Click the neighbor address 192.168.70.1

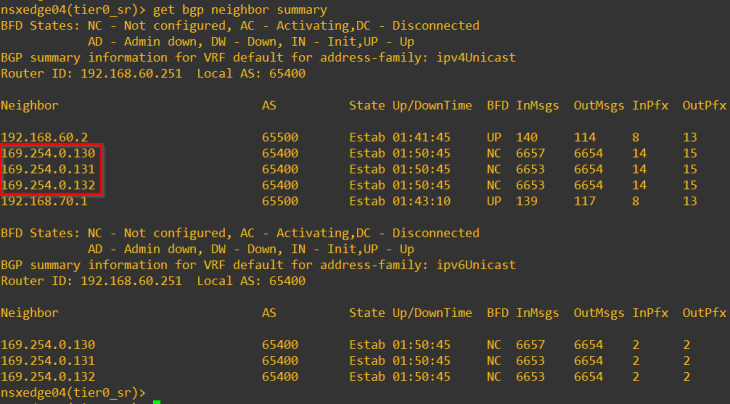44,201
